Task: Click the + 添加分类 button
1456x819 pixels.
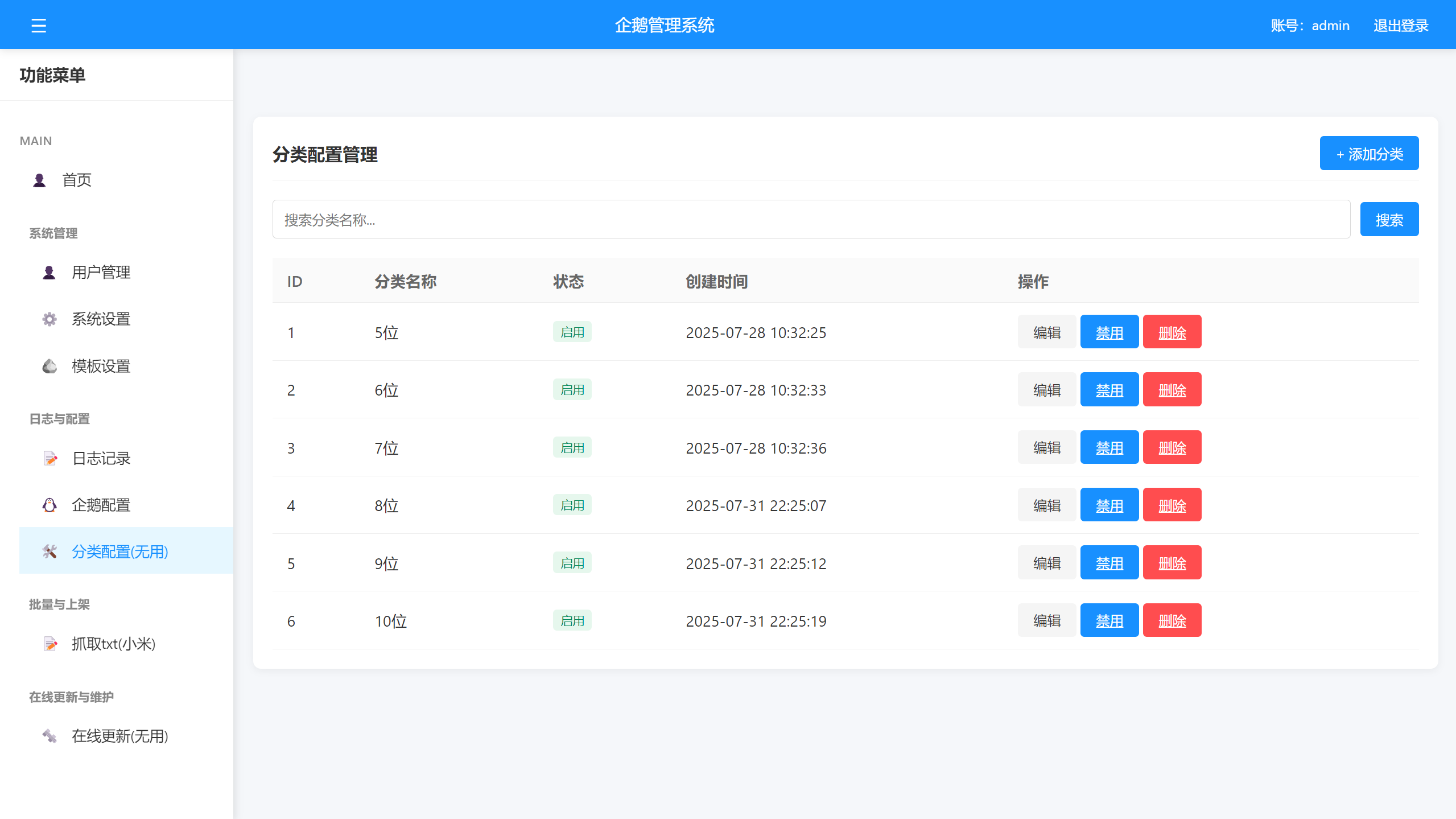Action: [x=1368, y=153]
